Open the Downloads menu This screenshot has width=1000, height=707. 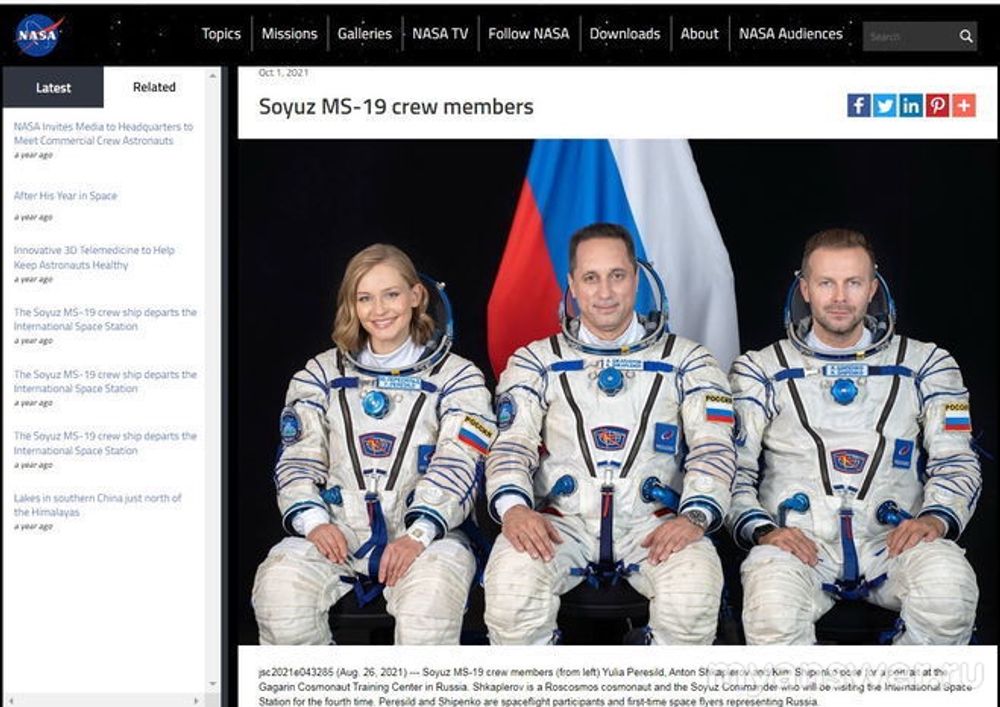click(x=624, y=34)
